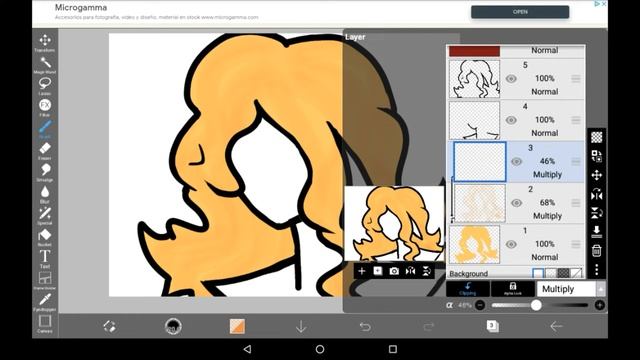Open the FX Filter tool
The height and width of the screenshot is (360, 640).
(45, 107)
